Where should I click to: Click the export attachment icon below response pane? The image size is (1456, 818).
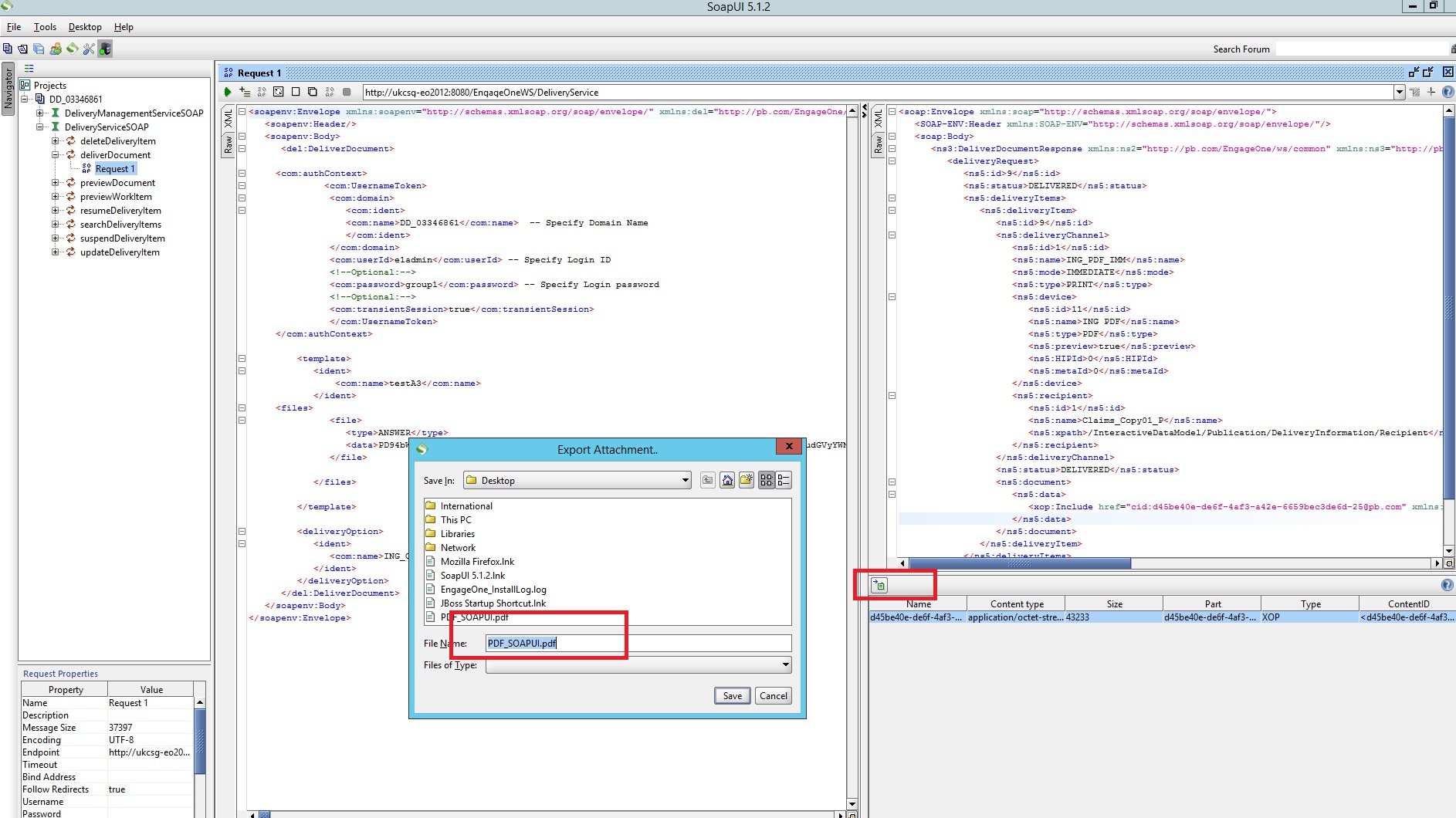coord(880,585)
